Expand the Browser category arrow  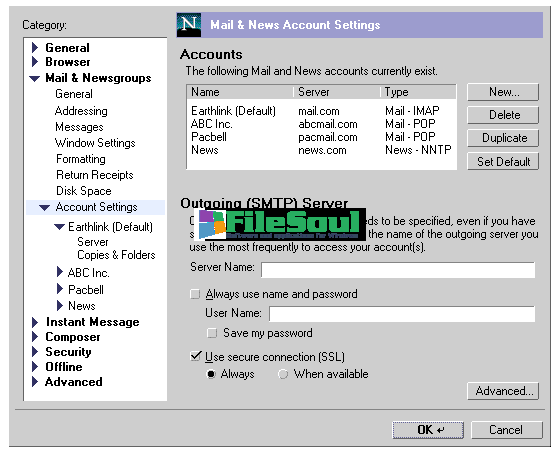tap(35, 62)
